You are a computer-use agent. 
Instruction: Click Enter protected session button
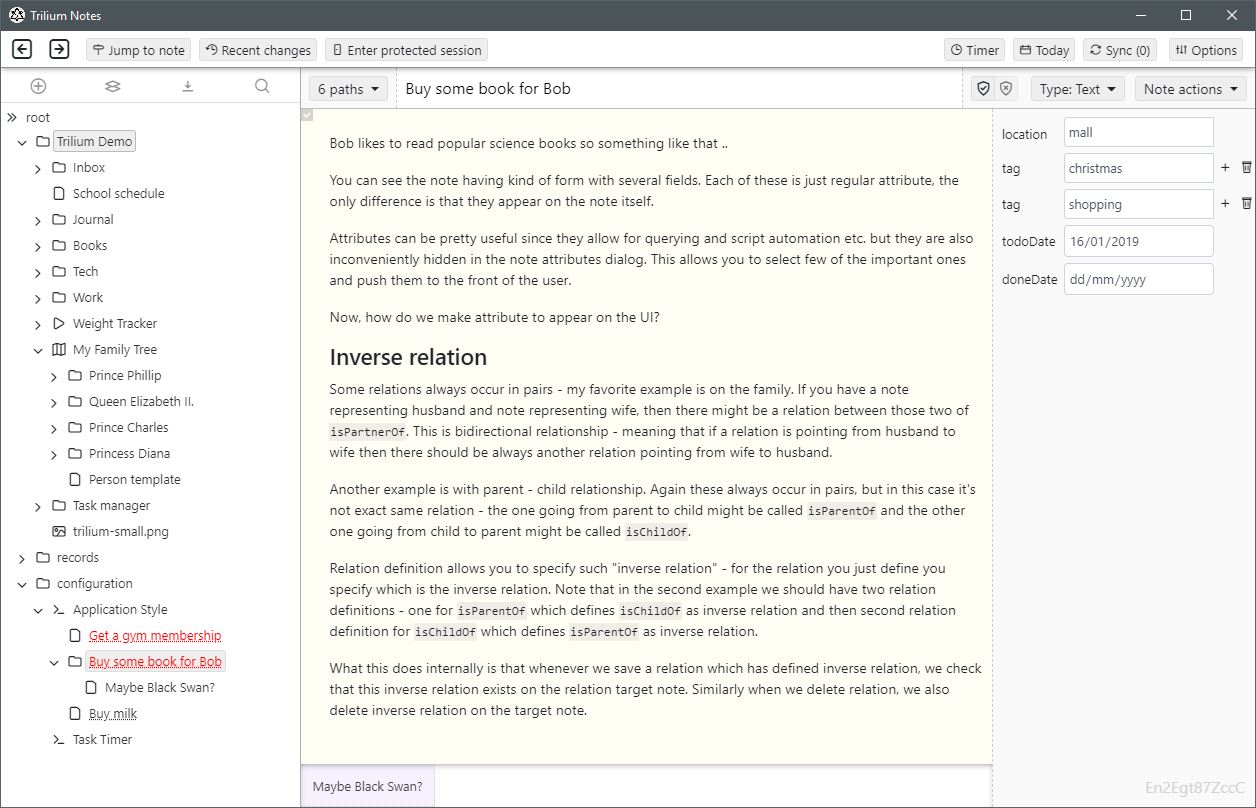pos(407,50)
